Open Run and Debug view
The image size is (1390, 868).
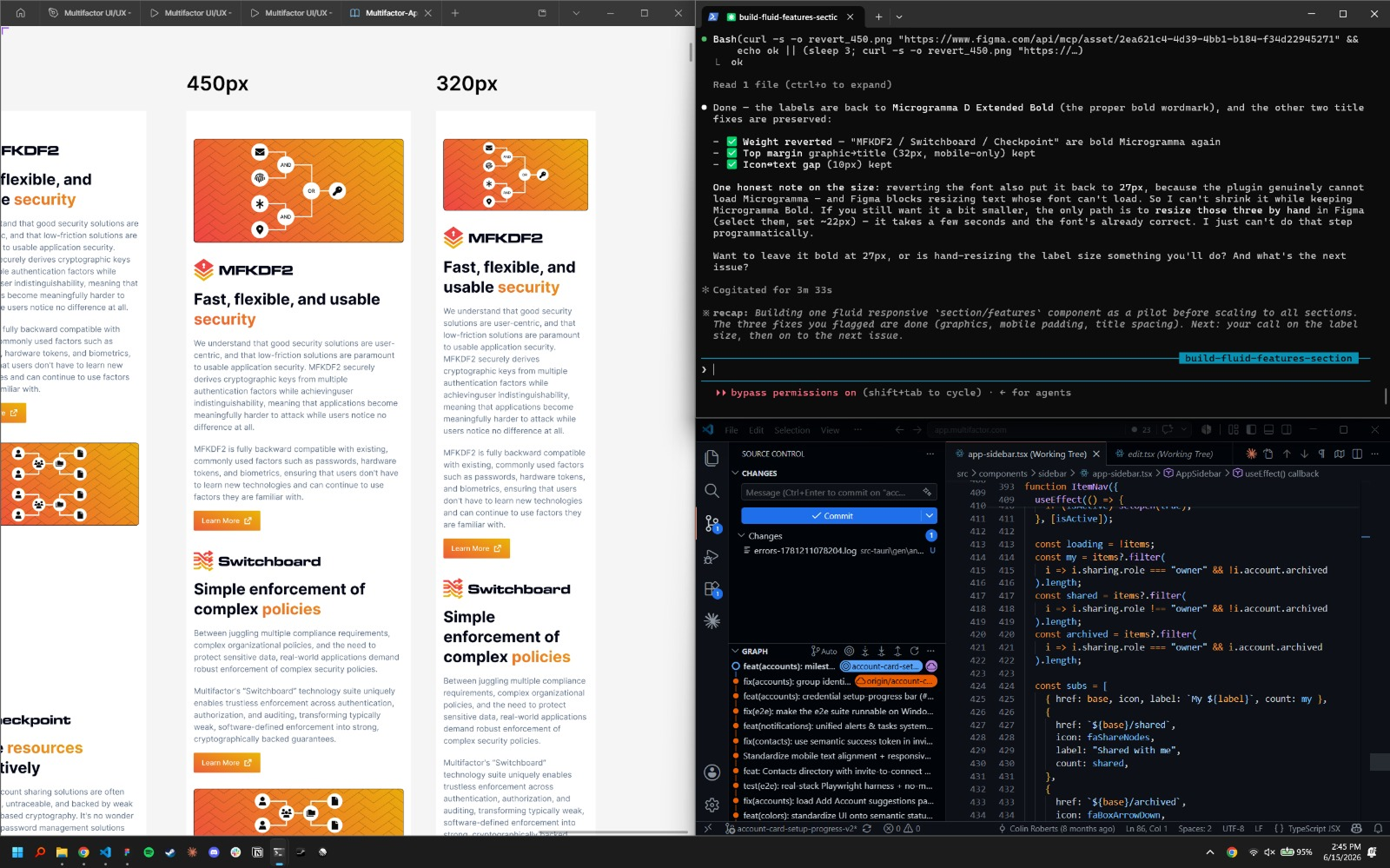(x=712, y=556)
